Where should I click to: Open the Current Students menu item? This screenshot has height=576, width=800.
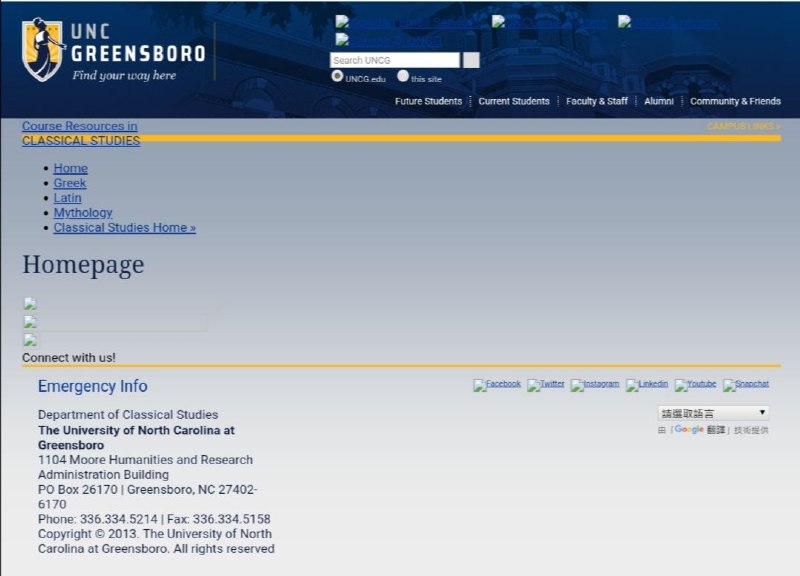point(514,101)
